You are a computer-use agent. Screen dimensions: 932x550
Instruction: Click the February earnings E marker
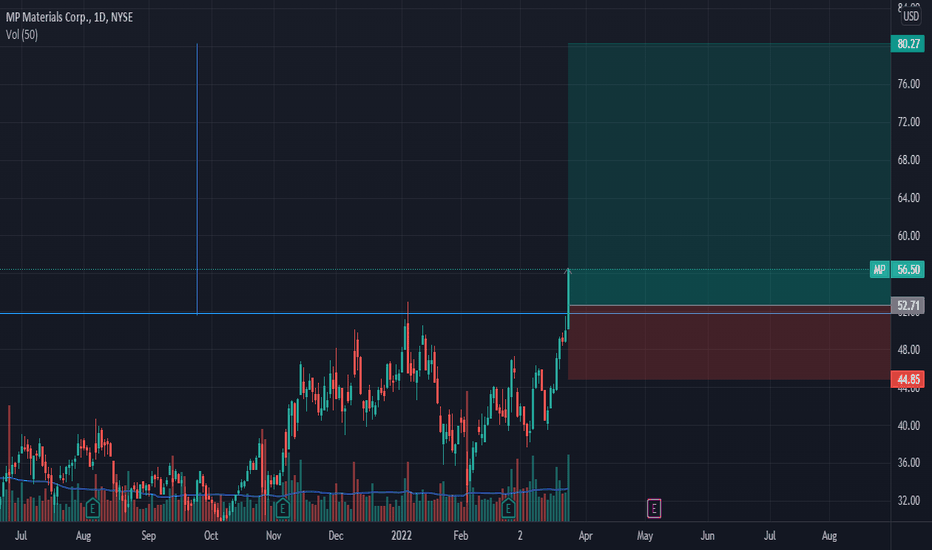[508, 508]
